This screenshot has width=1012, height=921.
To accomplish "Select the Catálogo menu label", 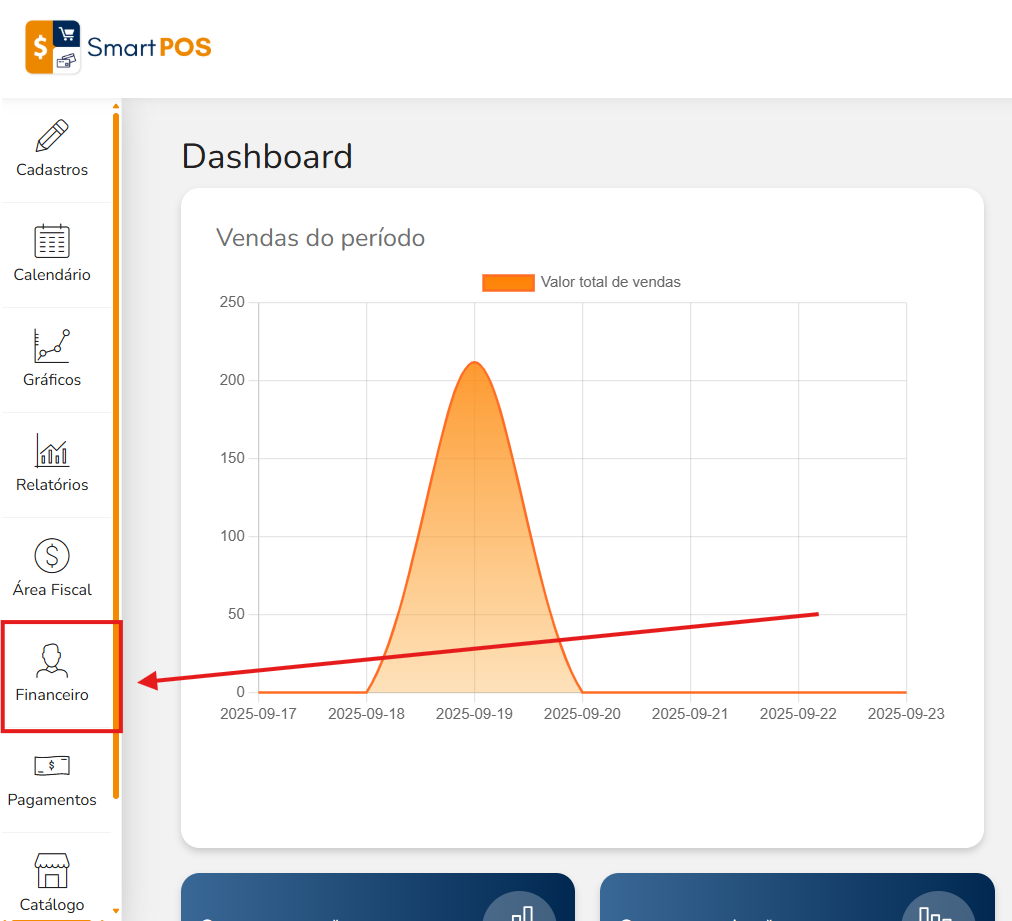I will tap(52, 905).
